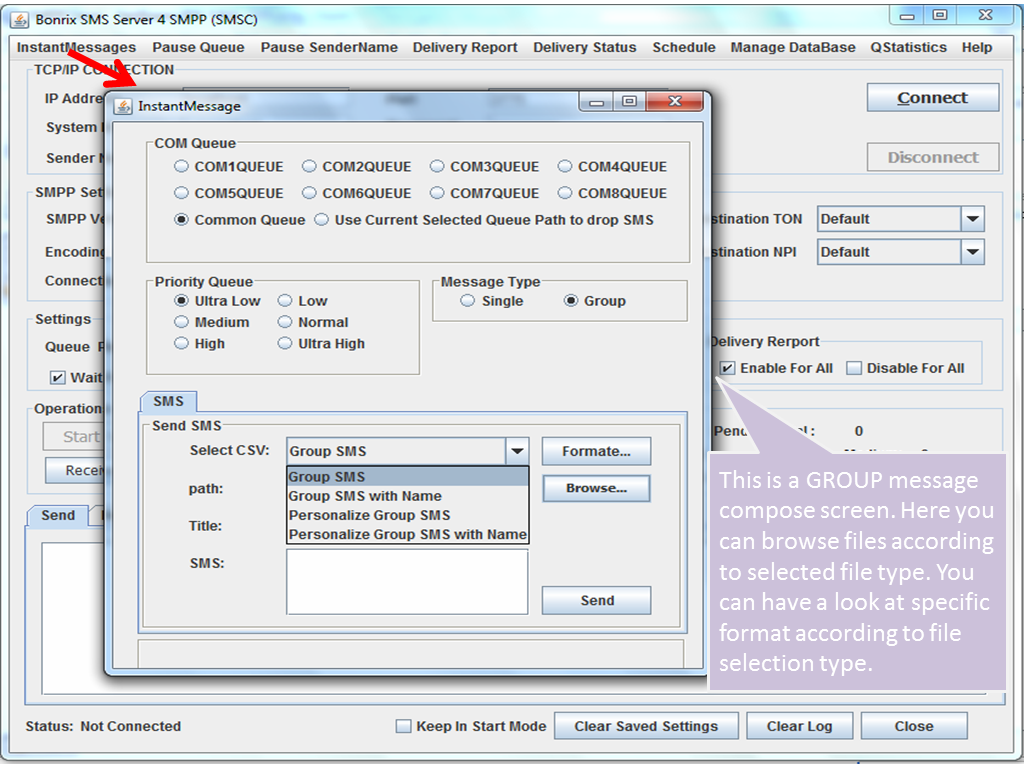Click the Send button in InstantMessage

596,601
